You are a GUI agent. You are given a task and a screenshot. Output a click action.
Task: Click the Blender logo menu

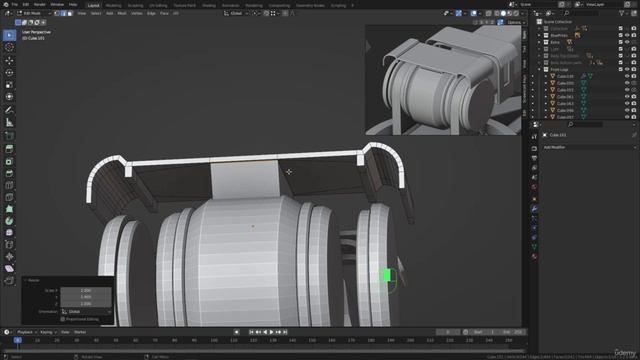click(x=5, y=4)
